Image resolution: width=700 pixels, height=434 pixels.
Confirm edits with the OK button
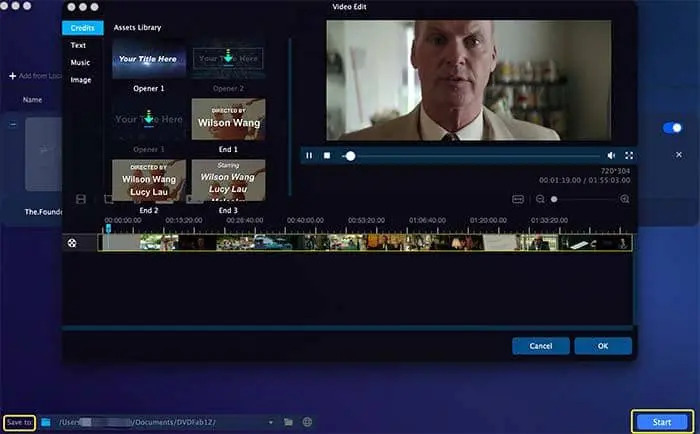coord(602,346)
